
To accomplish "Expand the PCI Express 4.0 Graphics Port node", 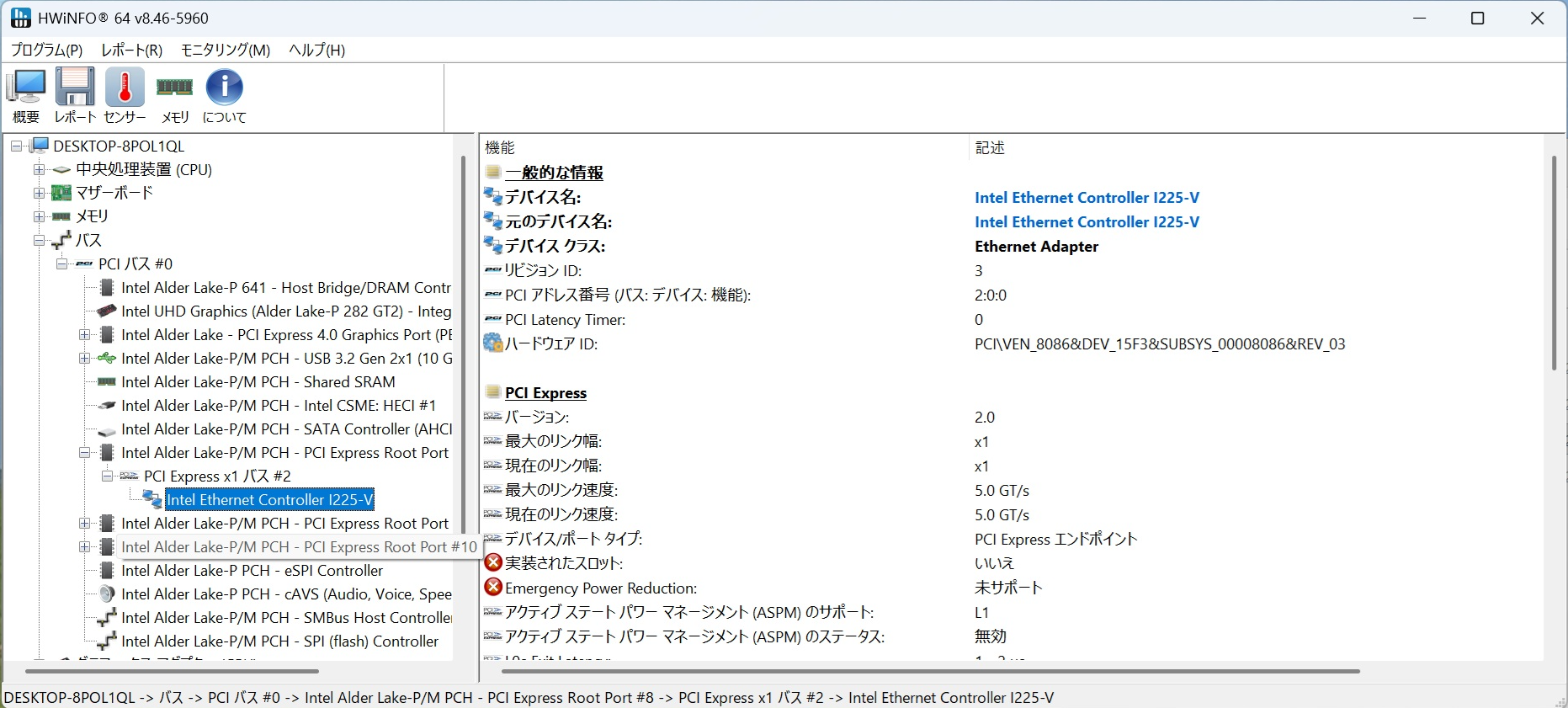I will [x=84, y=334].
